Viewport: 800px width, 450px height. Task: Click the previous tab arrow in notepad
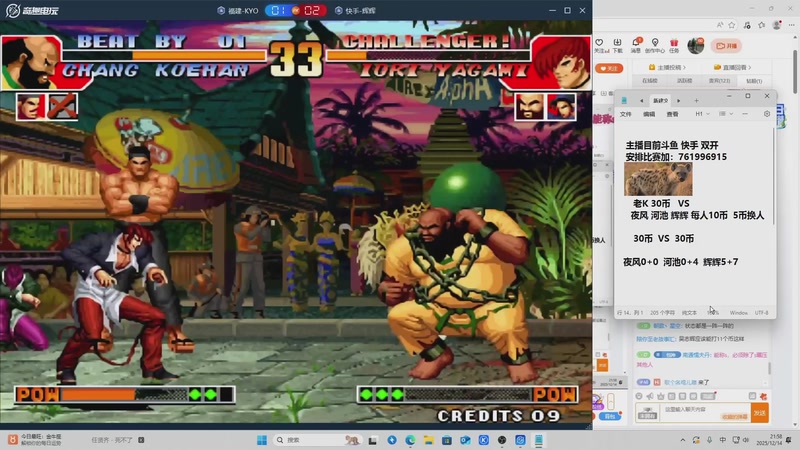(641, 101)
